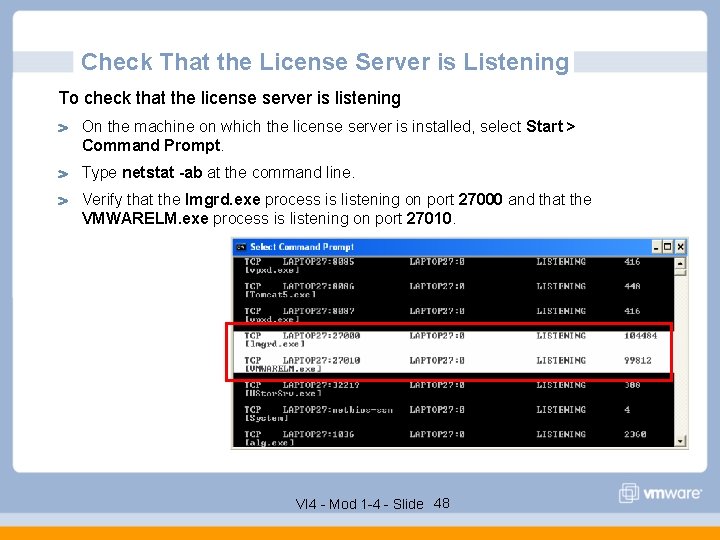
Task: Click the LAPTOP27:8085 address entry
Action: [318, 262]
